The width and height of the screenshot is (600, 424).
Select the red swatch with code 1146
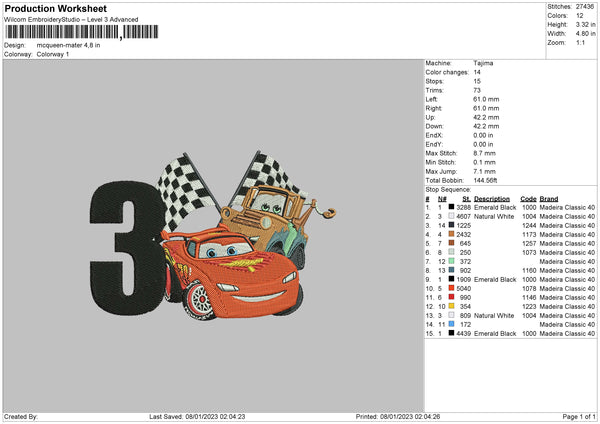point(452,297)
